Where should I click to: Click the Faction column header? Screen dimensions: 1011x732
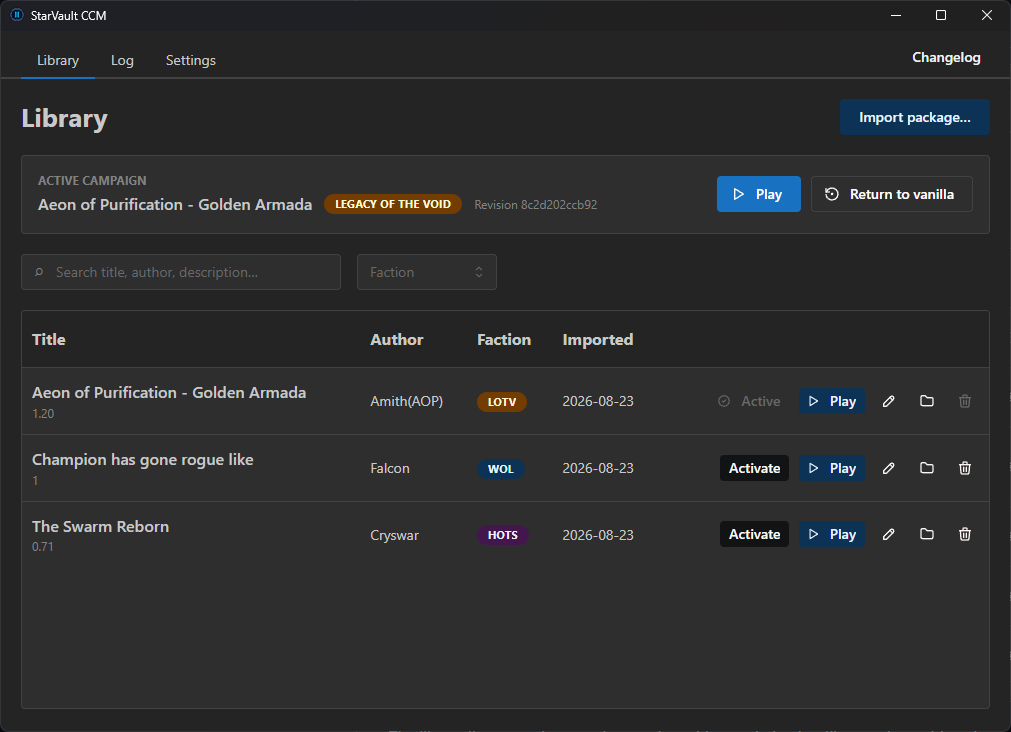504,340
